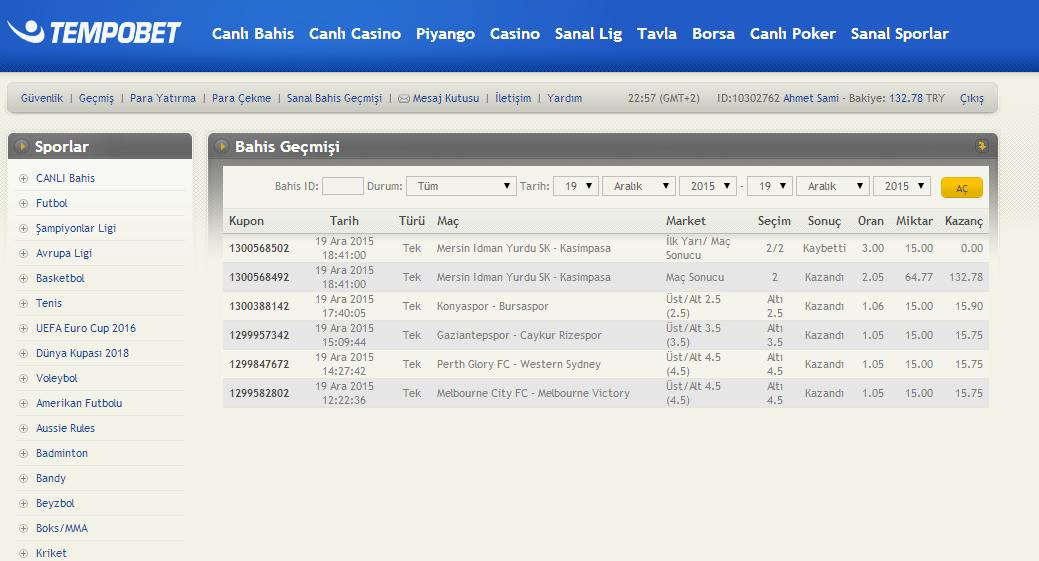This screenshot has height=561, width=1039.
Task: Open the start month Aralık dropdown
Action: pyautogui.click(x=638, y=186)
